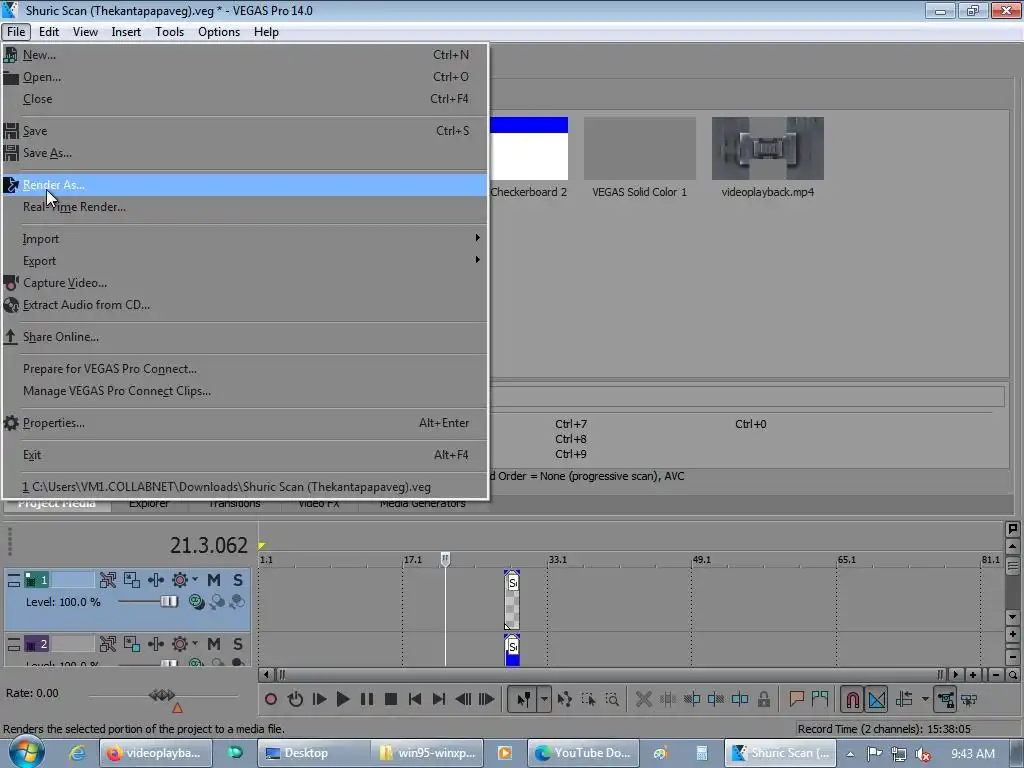1024x768 pixels.
Task: Click Prepare for VEGAS Pro Connect...
Action: pos(245,369)
